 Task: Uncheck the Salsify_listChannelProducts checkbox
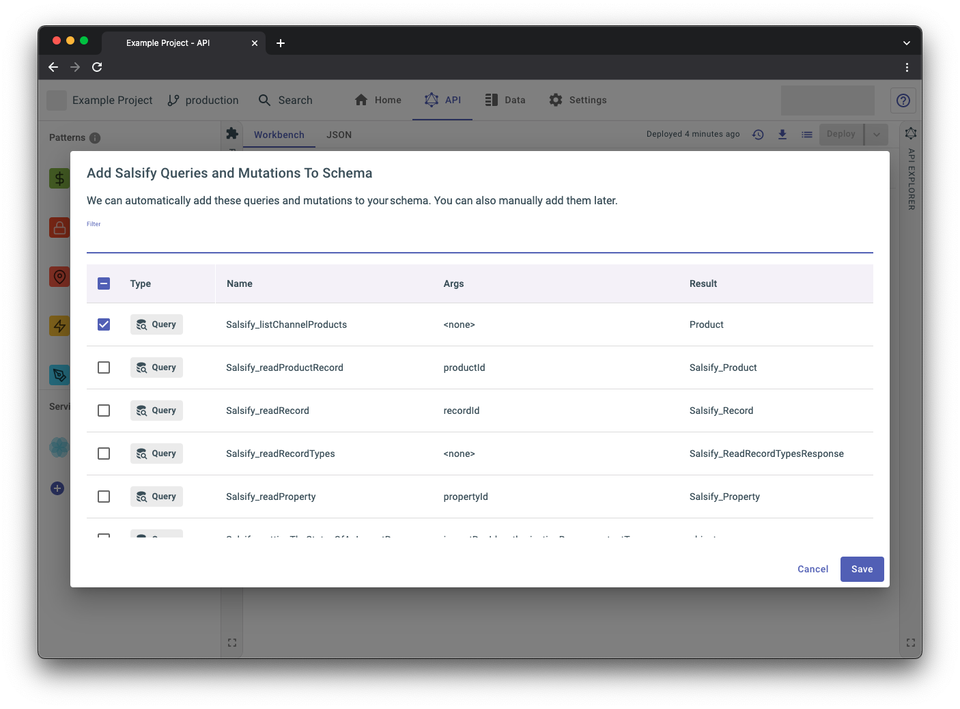104,325
